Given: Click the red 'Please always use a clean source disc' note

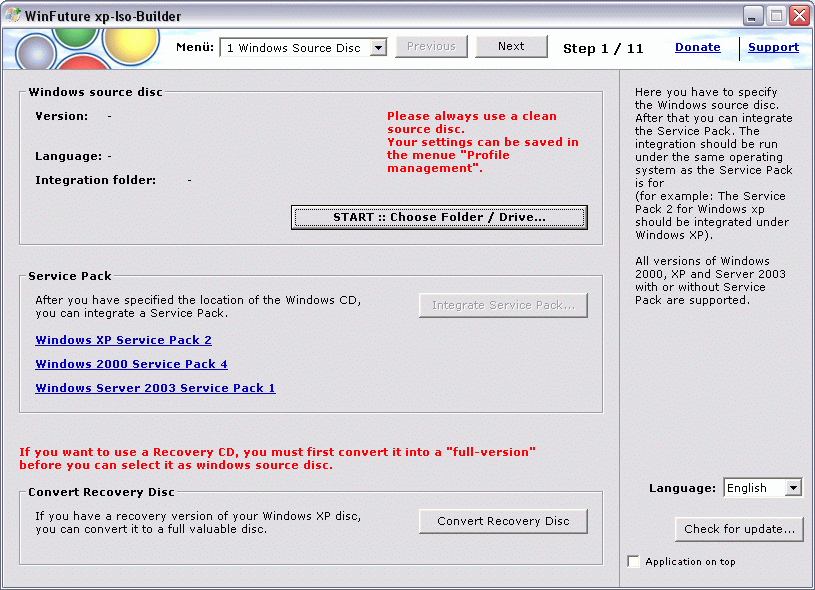Looking at the screenshot, I should tap(482, 142).
